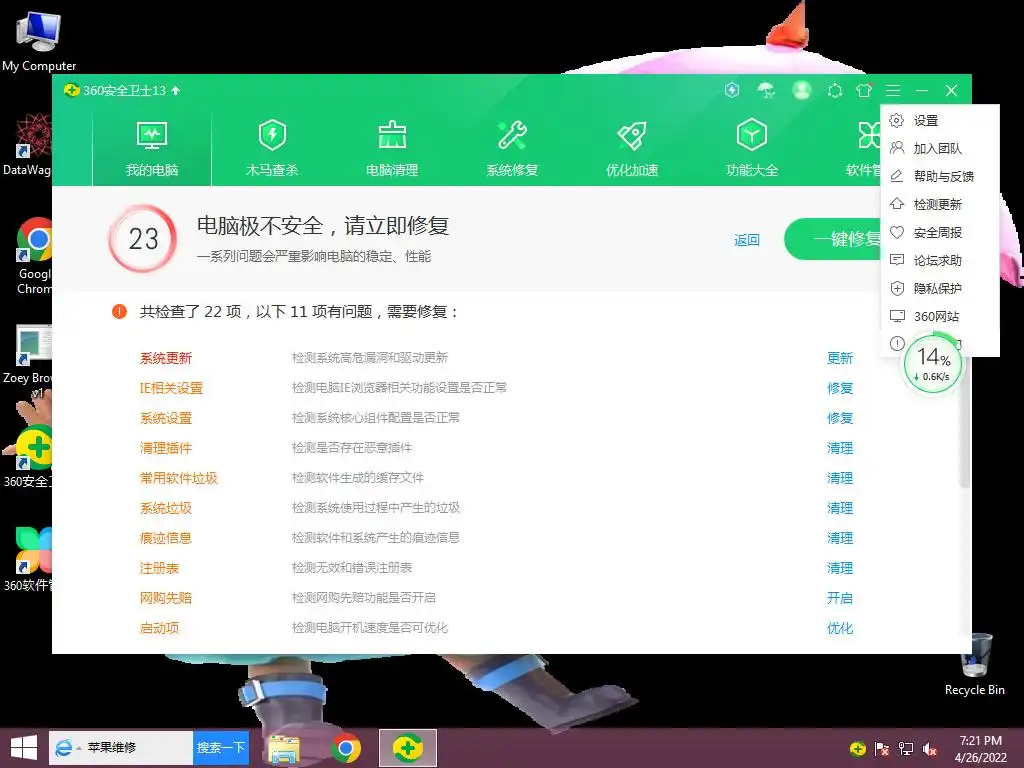Click the muted volume tray icon

coord(930,749)
